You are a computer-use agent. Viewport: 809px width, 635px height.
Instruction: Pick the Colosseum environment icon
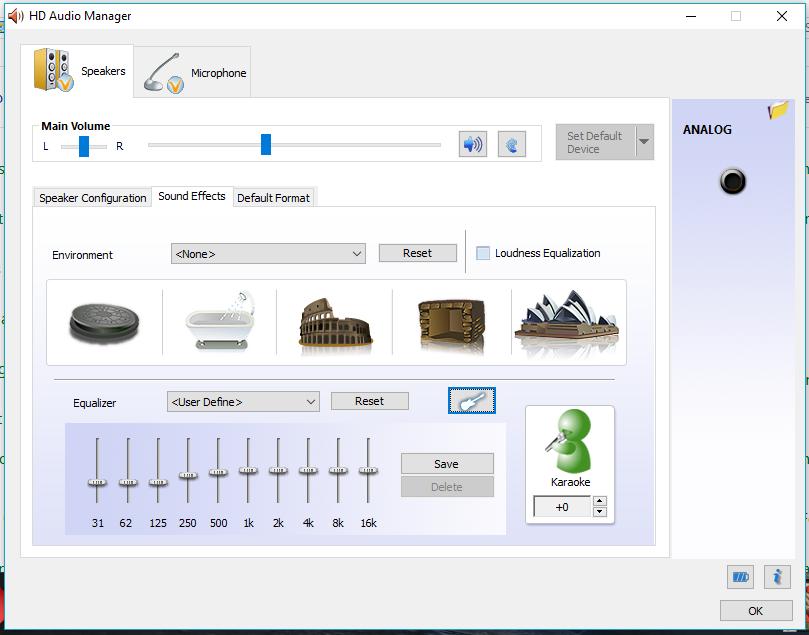pyautogui.click(x=334, y=322)
